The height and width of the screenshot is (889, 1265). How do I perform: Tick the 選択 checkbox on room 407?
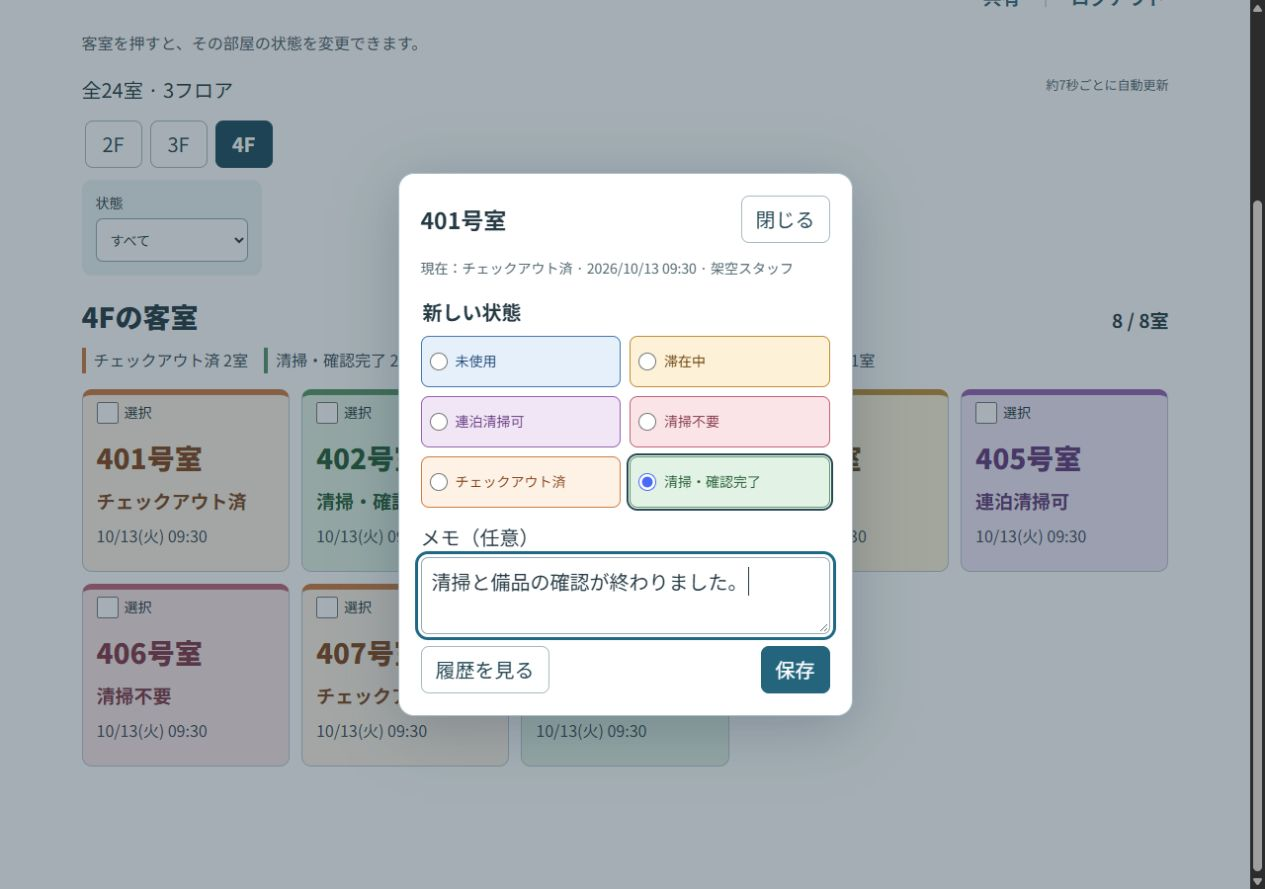click(x=327, y=607)
